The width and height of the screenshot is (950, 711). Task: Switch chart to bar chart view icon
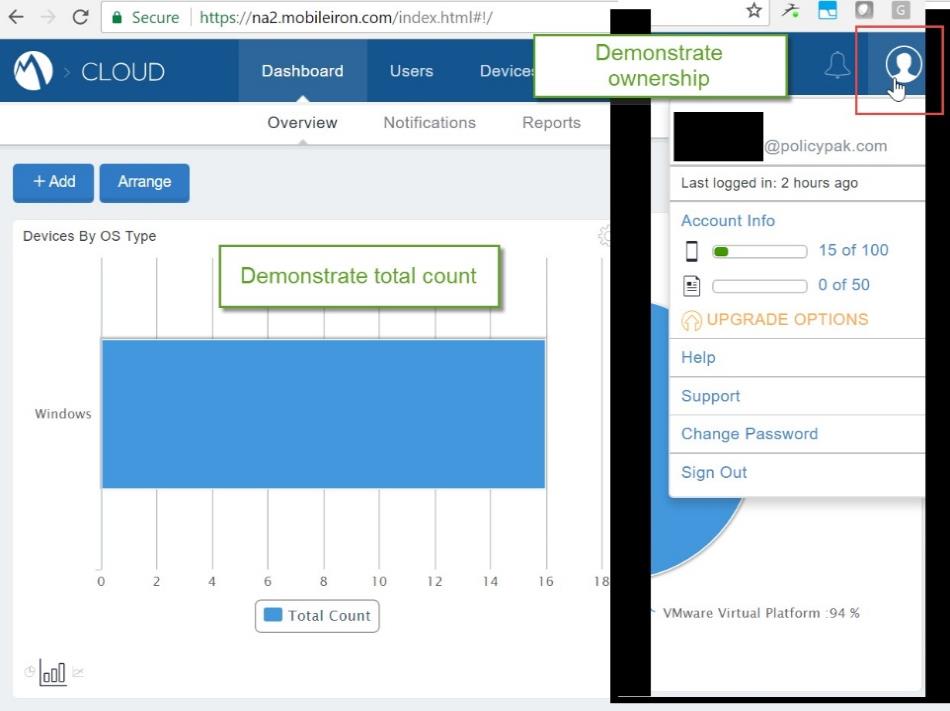pos(53,673)
